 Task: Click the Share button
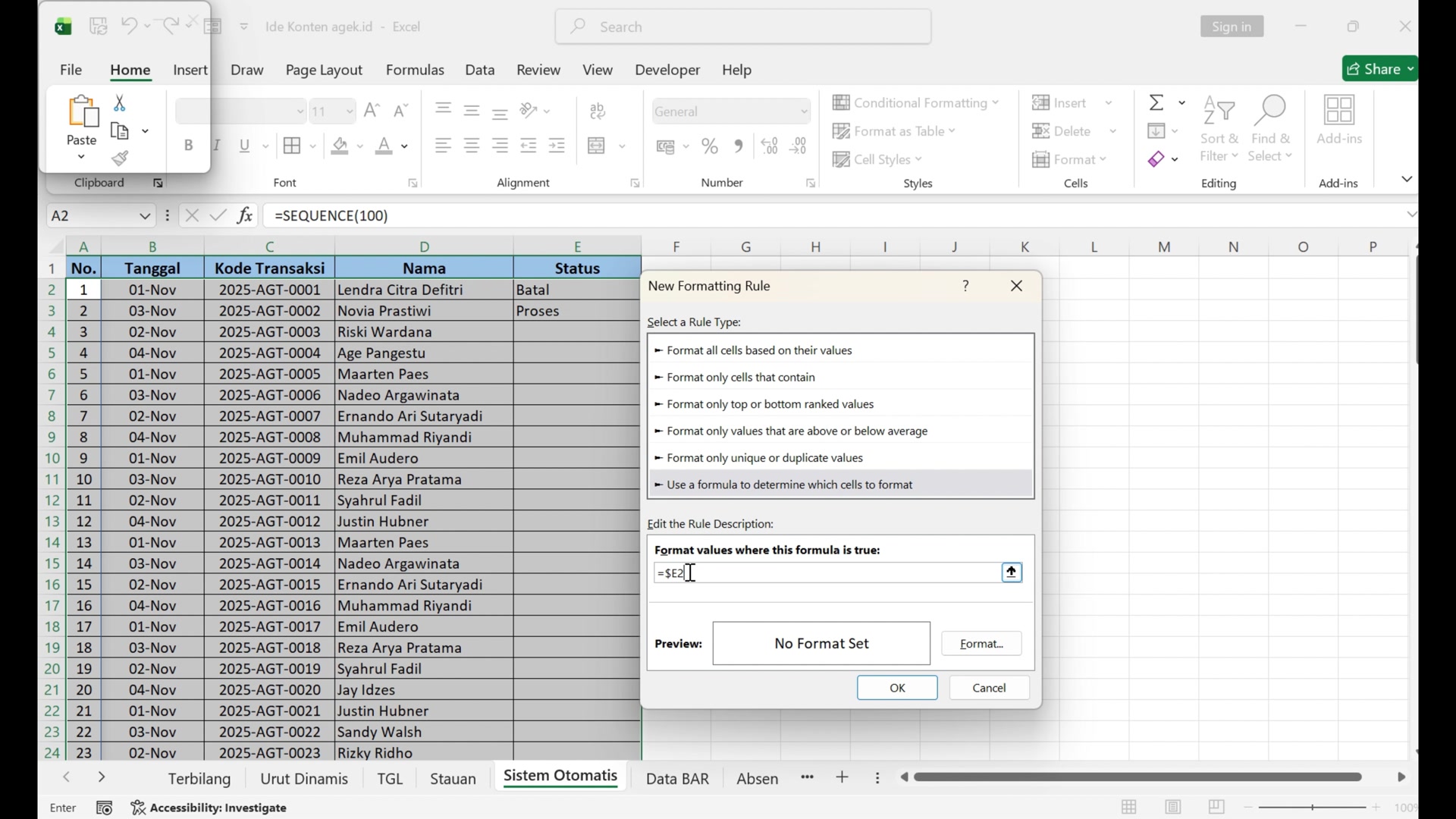1379,69
